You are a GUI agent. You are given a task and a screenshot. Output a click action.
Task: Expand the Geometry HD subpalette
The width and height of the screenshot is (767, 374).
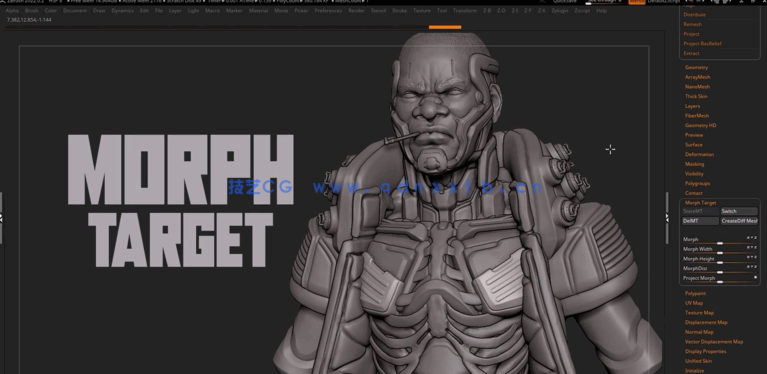coord(700,125)
